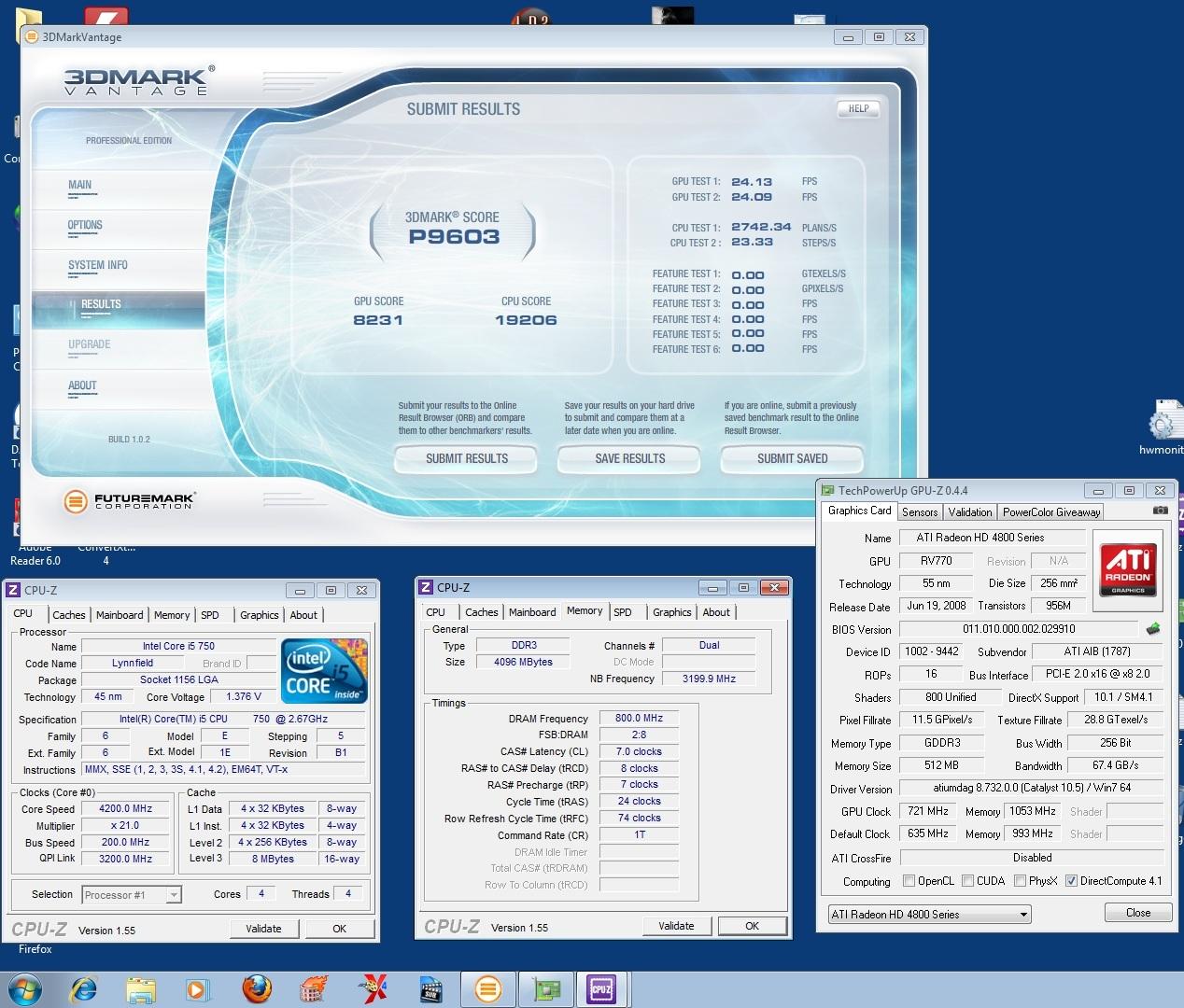Image resolution: width=1184 pixels, height=1008 pixels.
Task: Close GPU-Z with the Close button
Action: point(1137,913)
